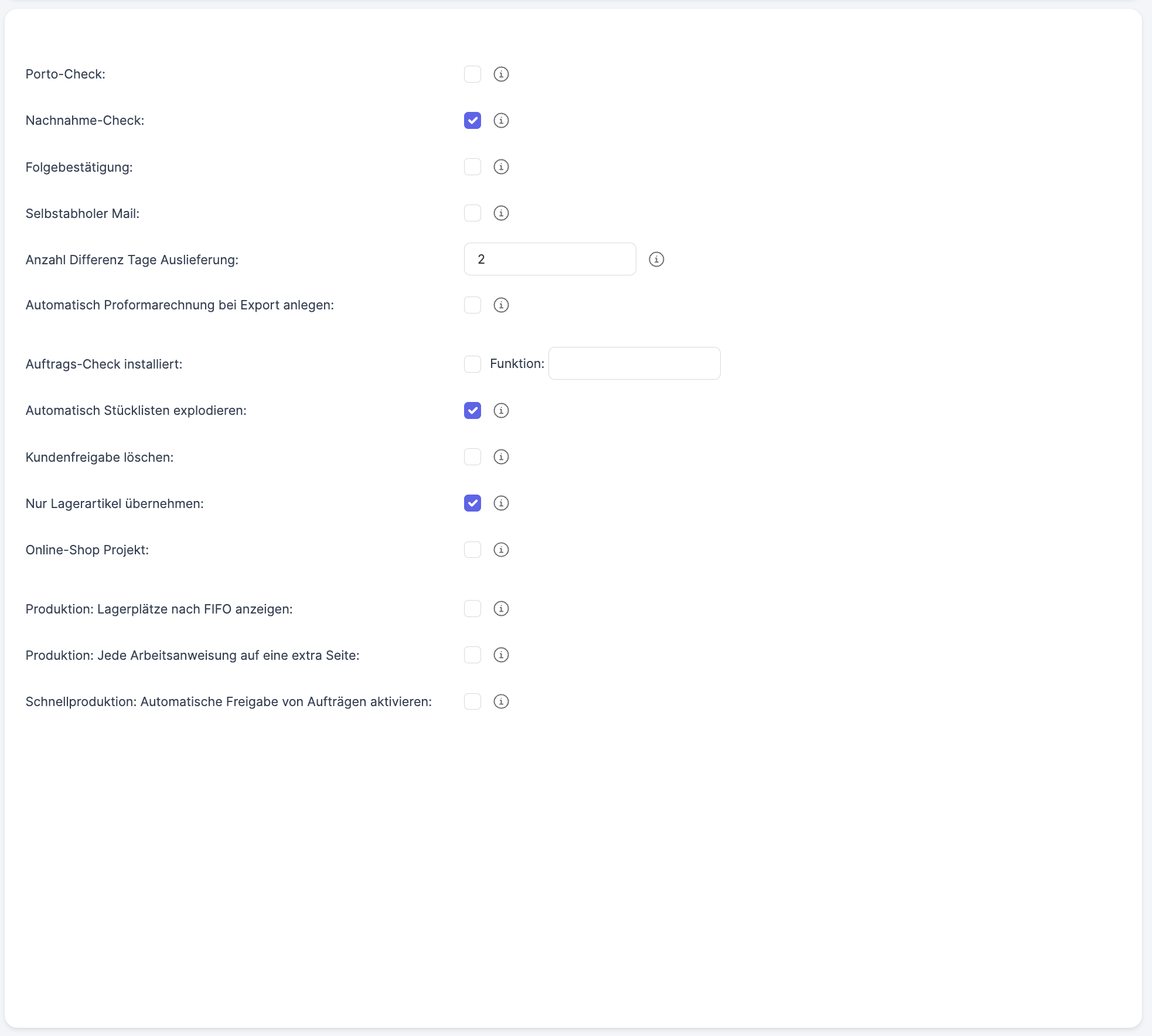This screenshot has width=1152, height=1036.
Task: Tick the Auftrags-Check installiert checkbox
Action: tap(472, 364)
